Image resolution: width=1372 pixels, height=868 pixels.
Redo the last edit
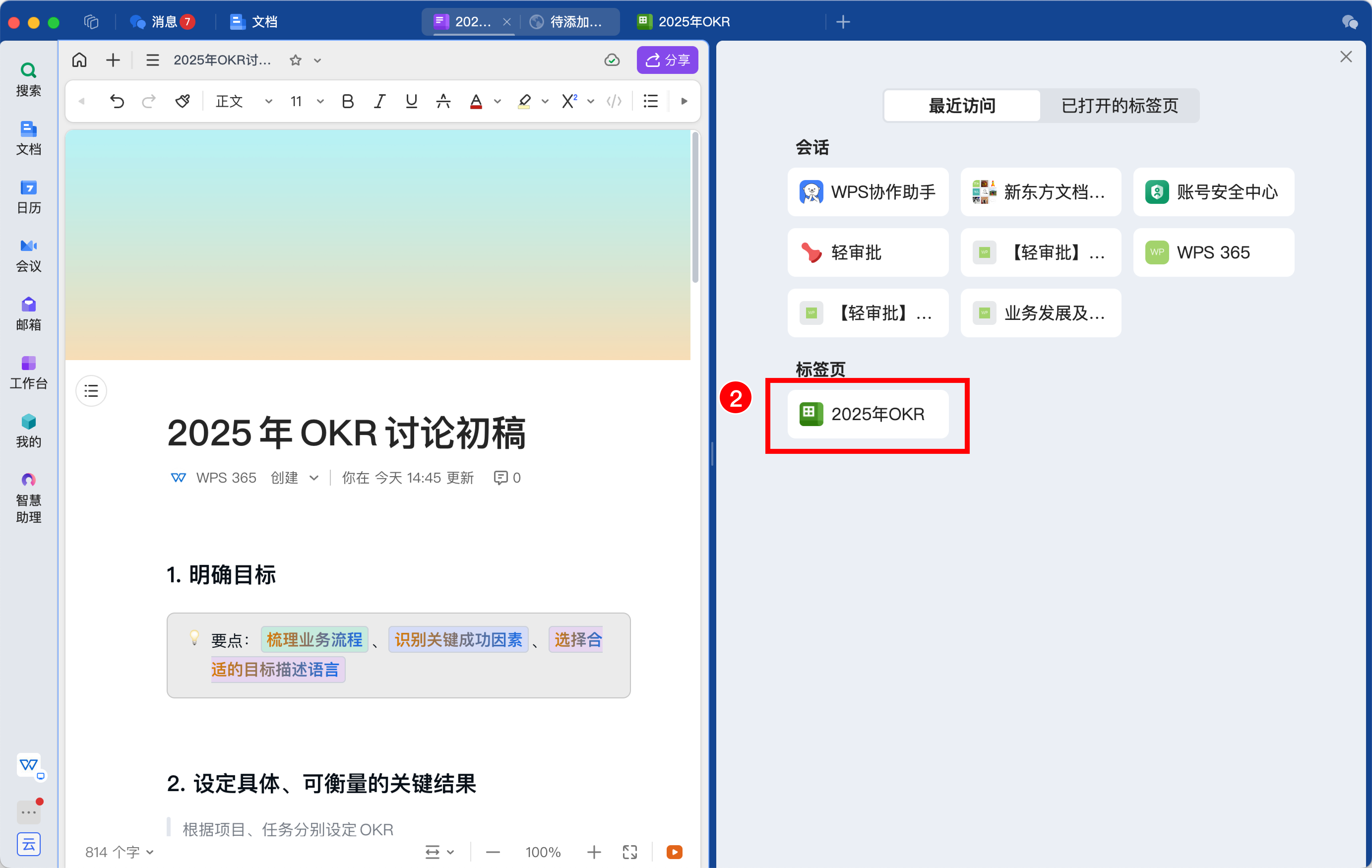pos(149,101)
